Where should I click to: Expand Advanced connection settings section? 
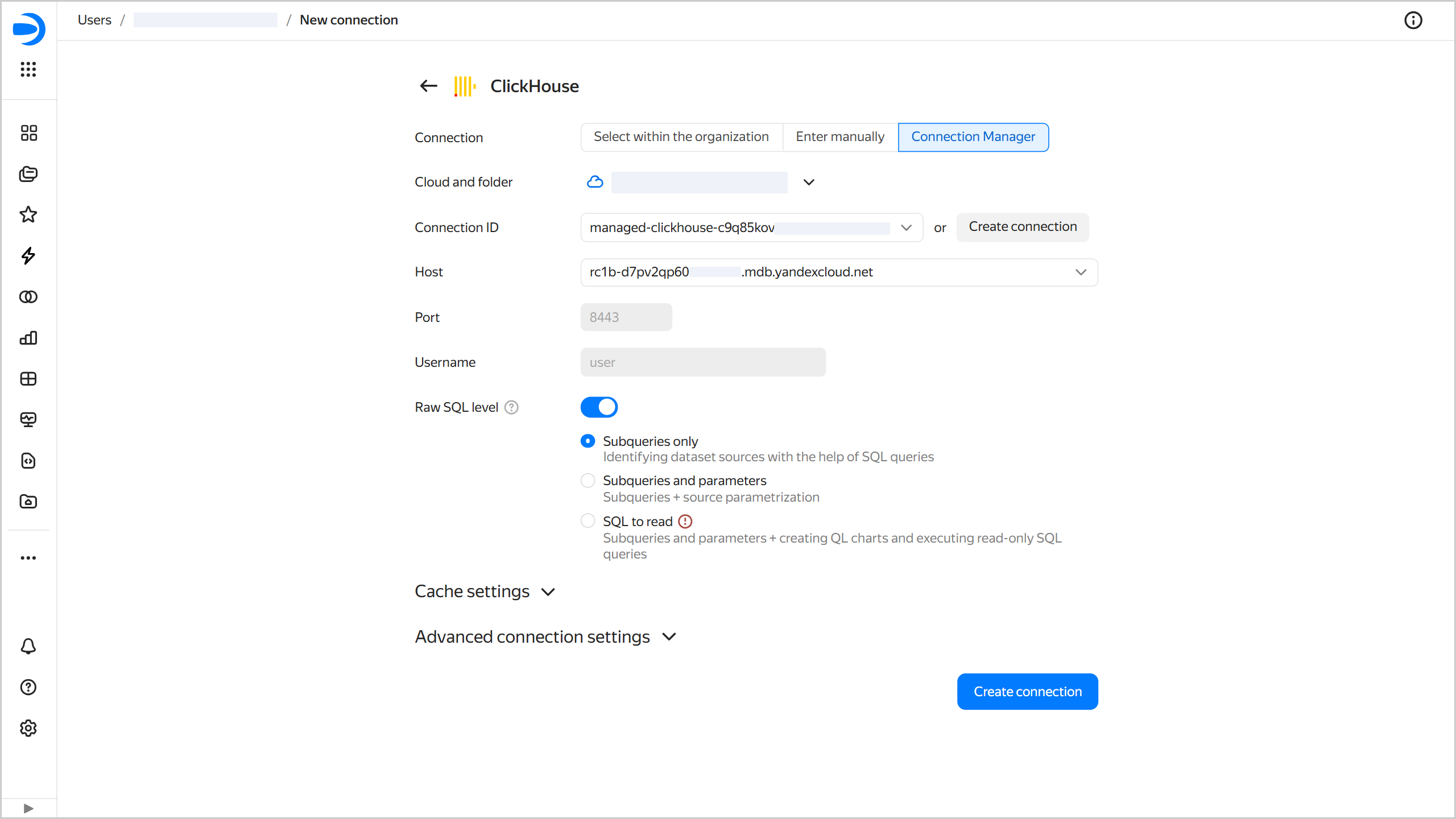(x=546, y=637)
